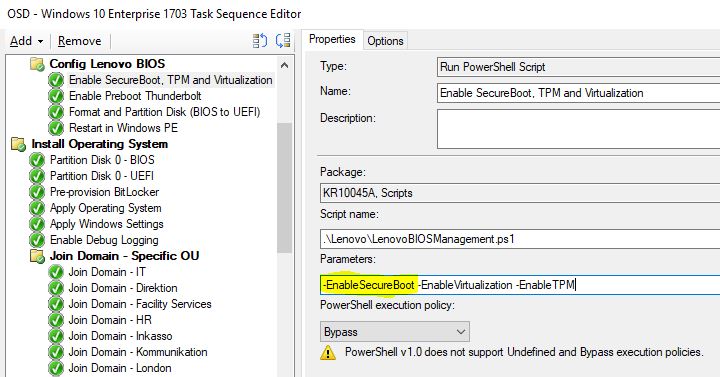Viewport: 720px width, 377px height.
Task: Select Restart in Windows PE step
Action: (x=123, y=128)
